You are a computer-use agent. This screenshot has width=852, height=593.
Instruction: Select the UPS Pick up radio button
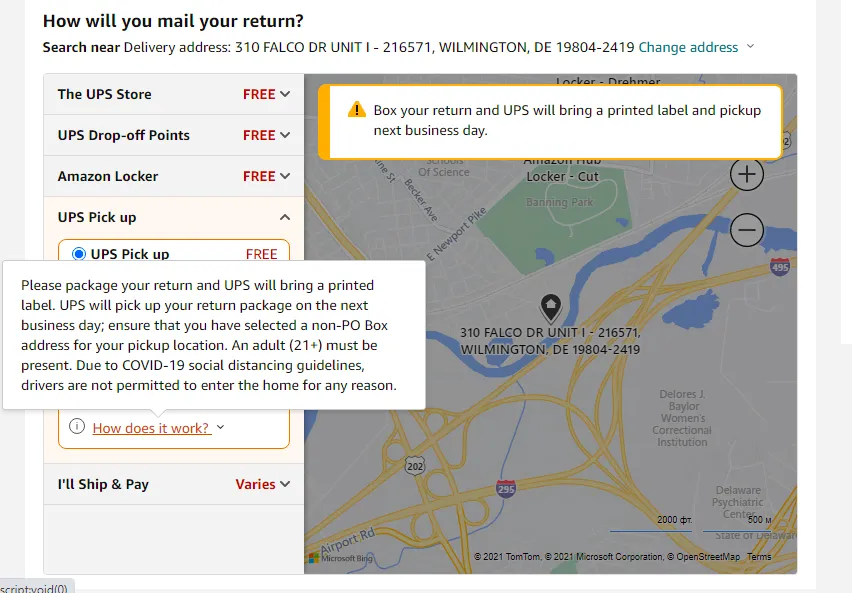tap(79, 254)
